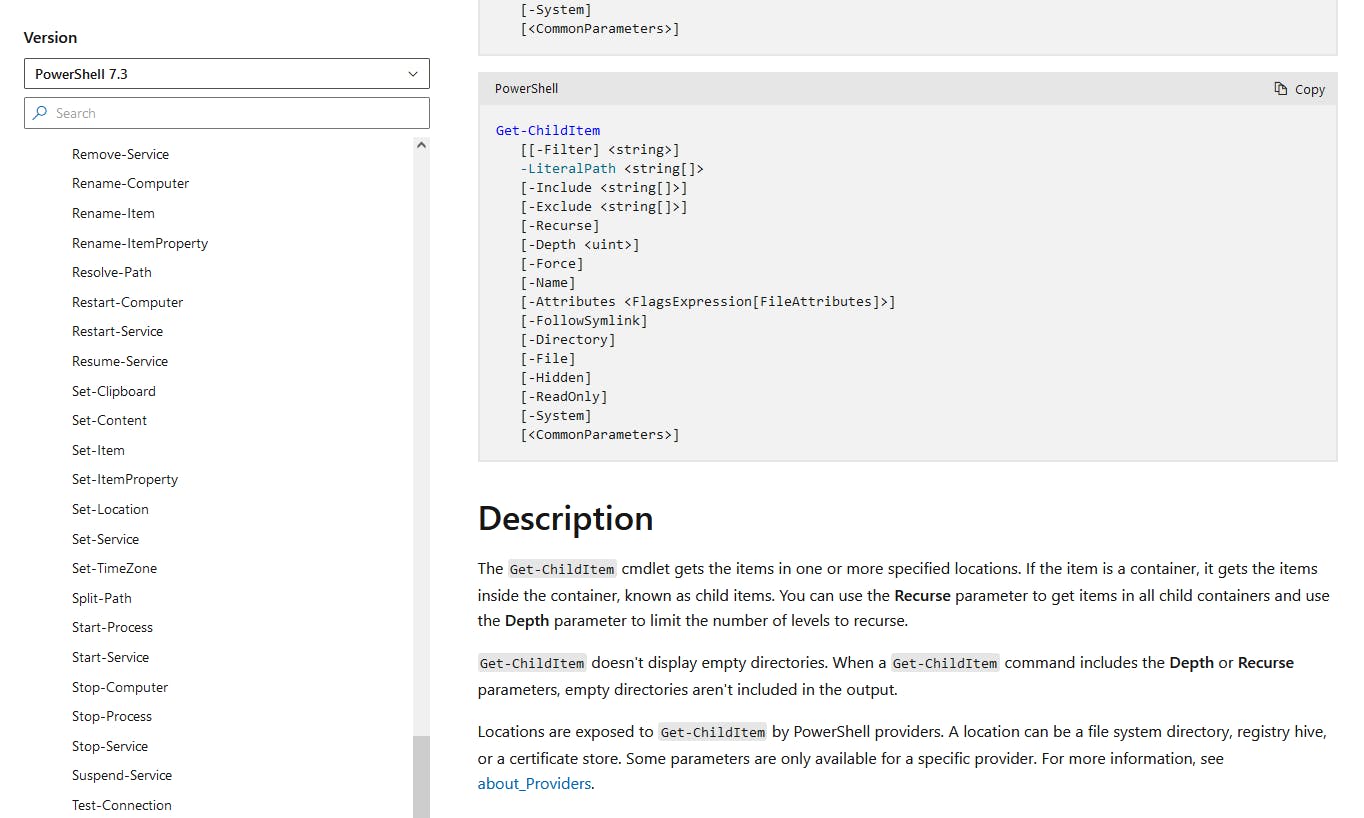Open the Set-Content cmdlet page
The height and width of the screenshot is (818, 1364).
109,420
